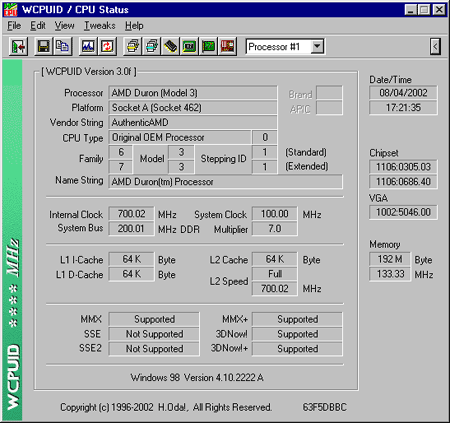The width and height of the screenshot is (450, 423).
Task: Click the SSE Not Supported field
Action: coord(154,334)
